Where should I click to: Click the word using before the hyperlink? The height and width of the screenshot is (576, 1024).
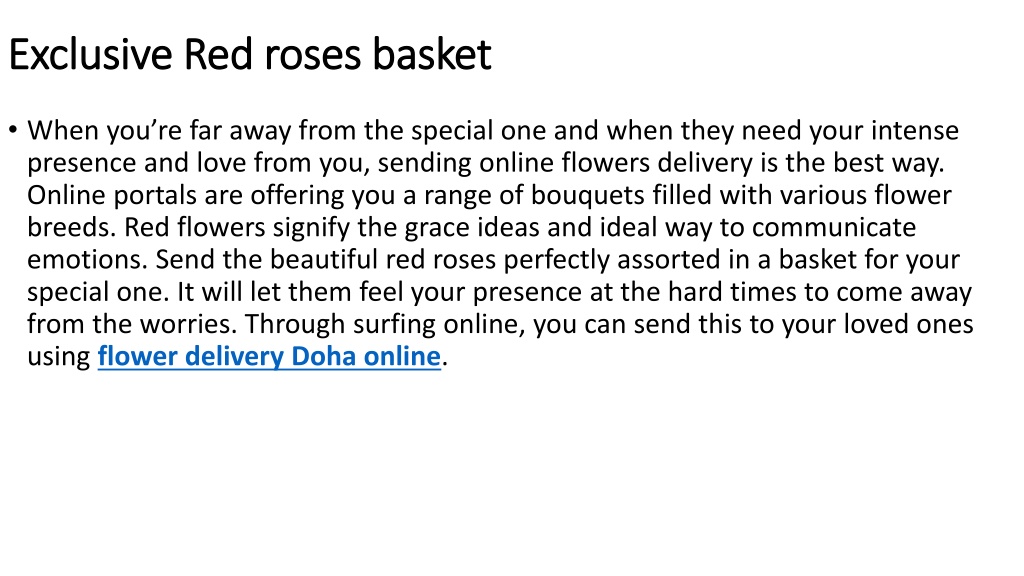[59, 357]
